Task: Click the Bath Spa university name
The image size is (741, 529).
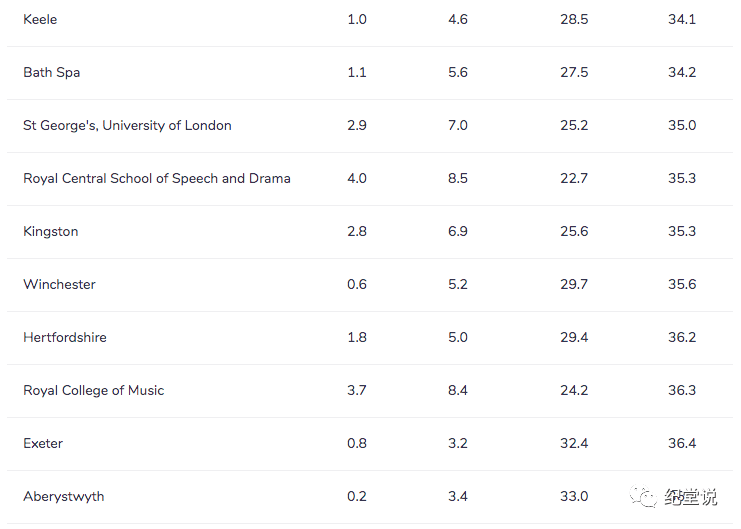Action: tap(52, 72)
